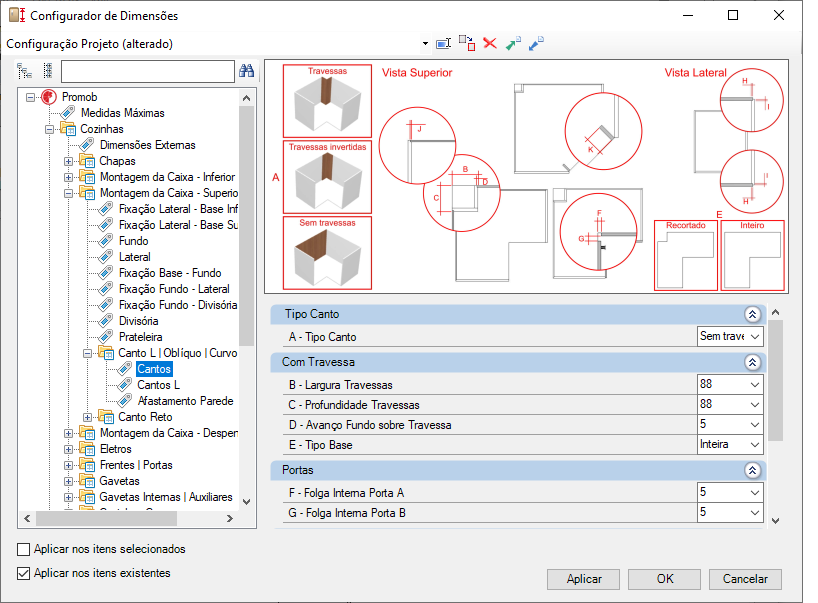Select Medidas Máximas in tree
Image resolution: width=818 pixels, height=603 pixels.
123,113
